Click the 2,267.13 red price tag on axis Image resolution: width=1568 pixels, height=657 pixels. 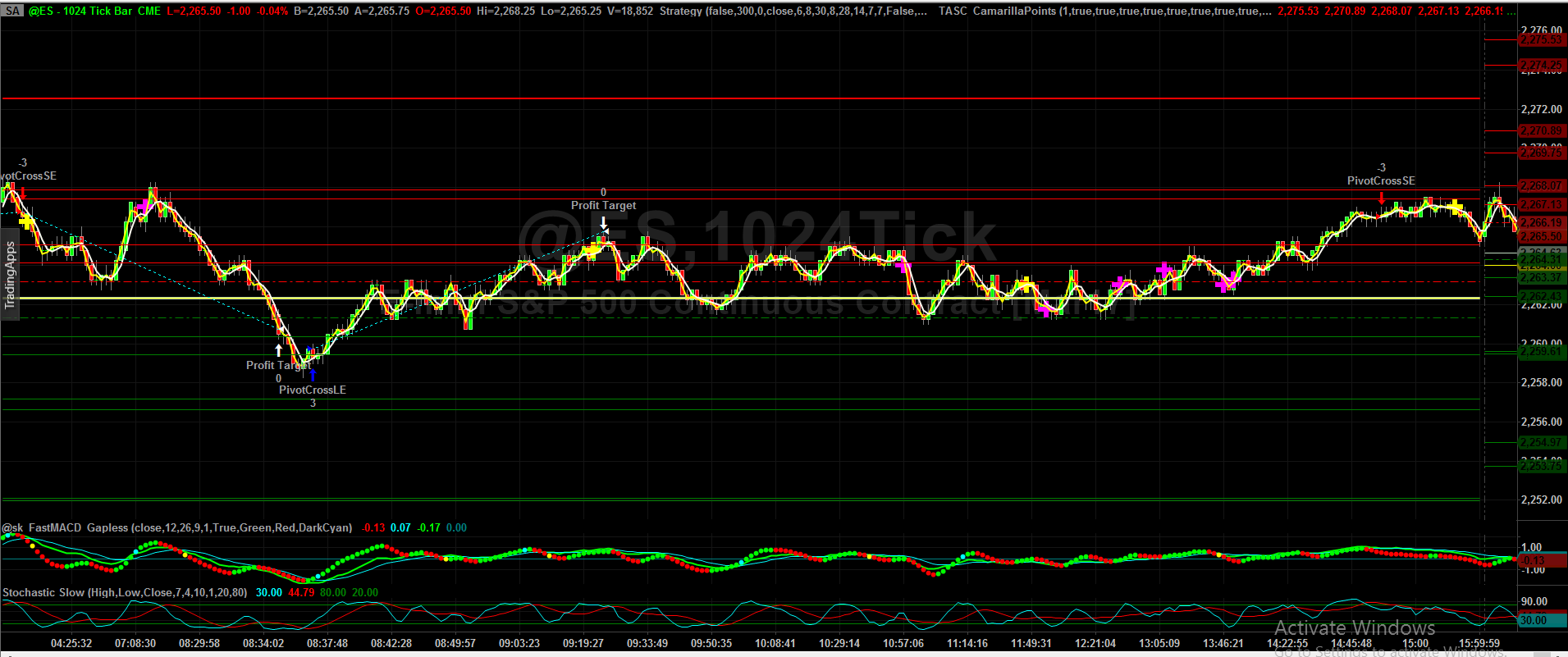click(x=1541, y=204)
